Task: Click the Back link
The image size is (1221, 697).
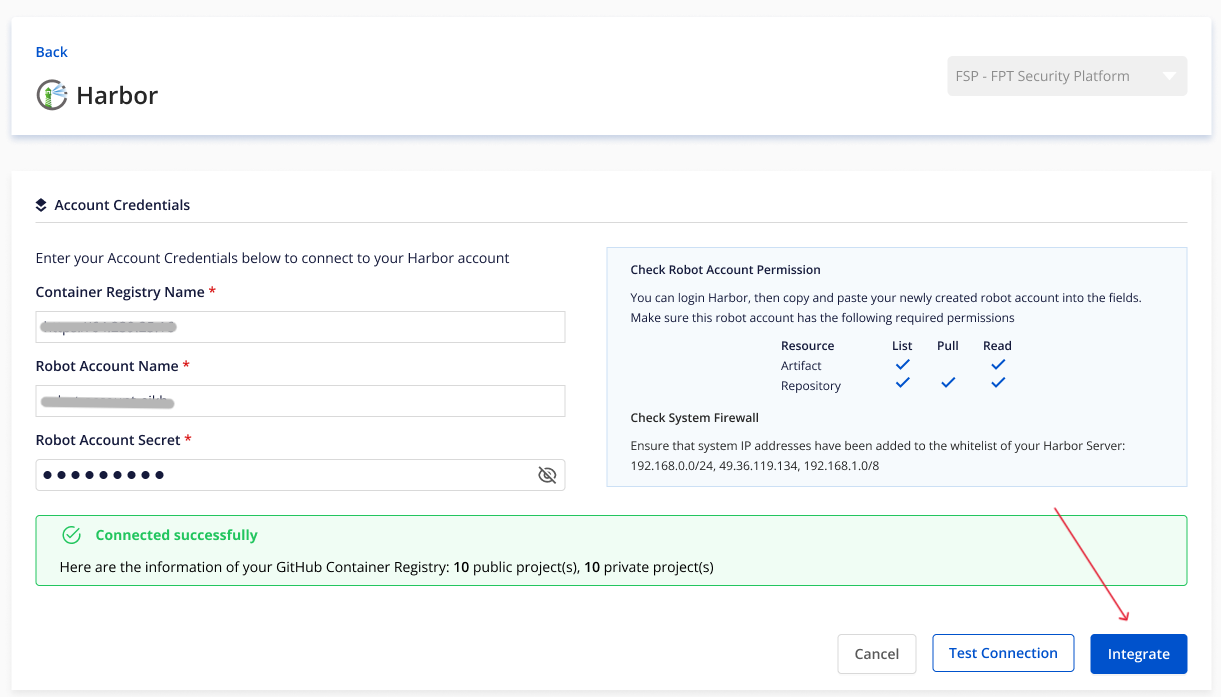Action: coord(52,52)
